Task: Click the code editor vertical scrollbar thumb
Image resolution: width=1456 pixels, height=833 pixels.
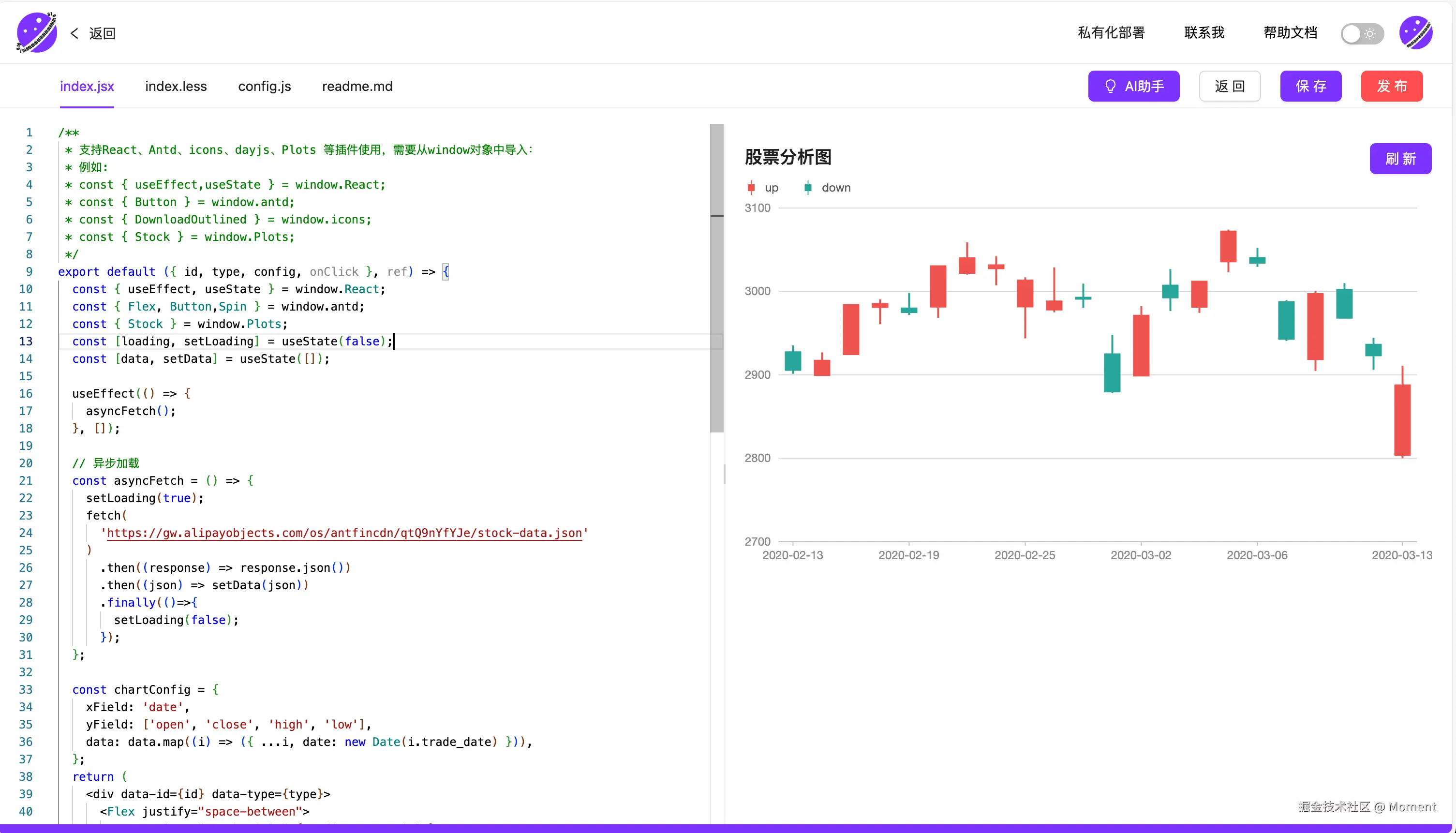Action: (716, 278)
